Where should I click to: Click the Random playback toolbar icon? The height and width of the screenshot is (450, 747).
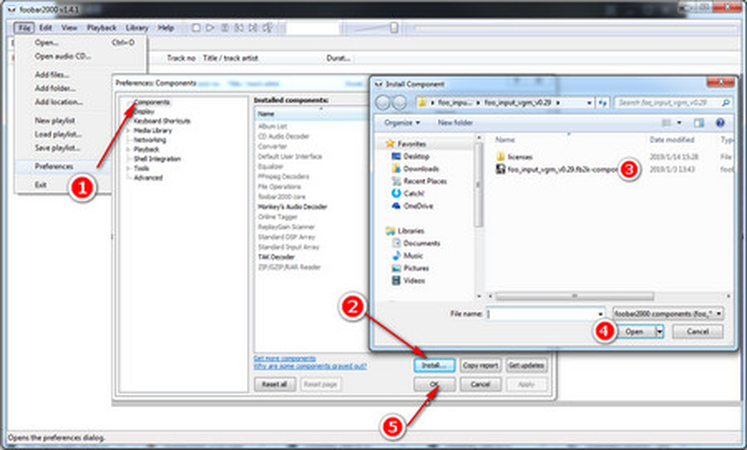pos(268,28)
